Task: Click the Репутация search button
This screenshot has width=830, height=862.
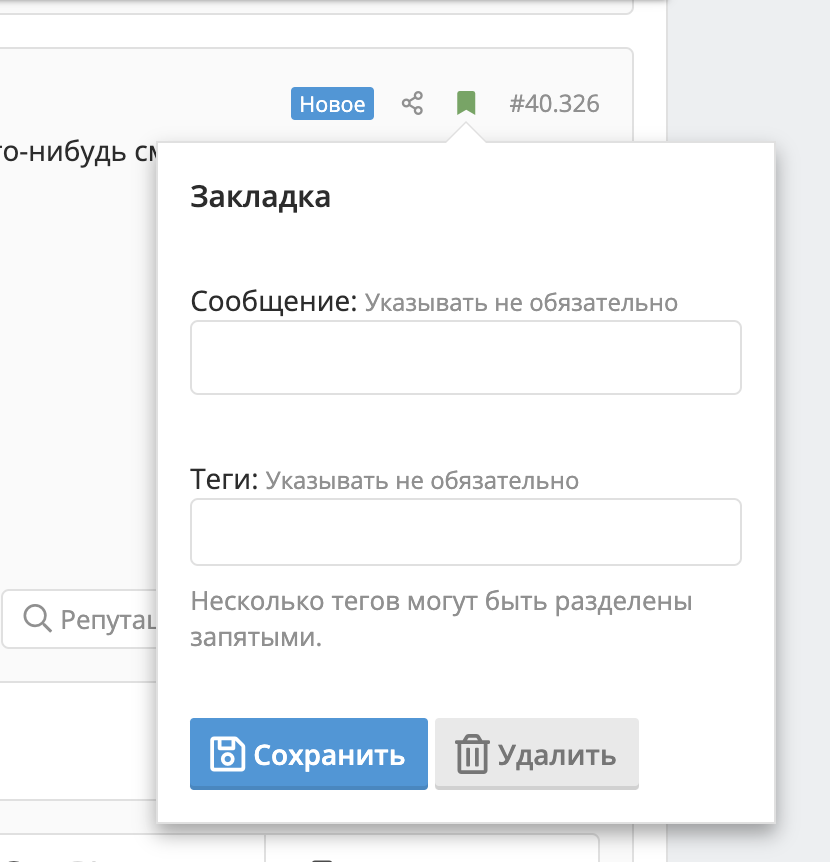Action: click(x=80, y=619)
